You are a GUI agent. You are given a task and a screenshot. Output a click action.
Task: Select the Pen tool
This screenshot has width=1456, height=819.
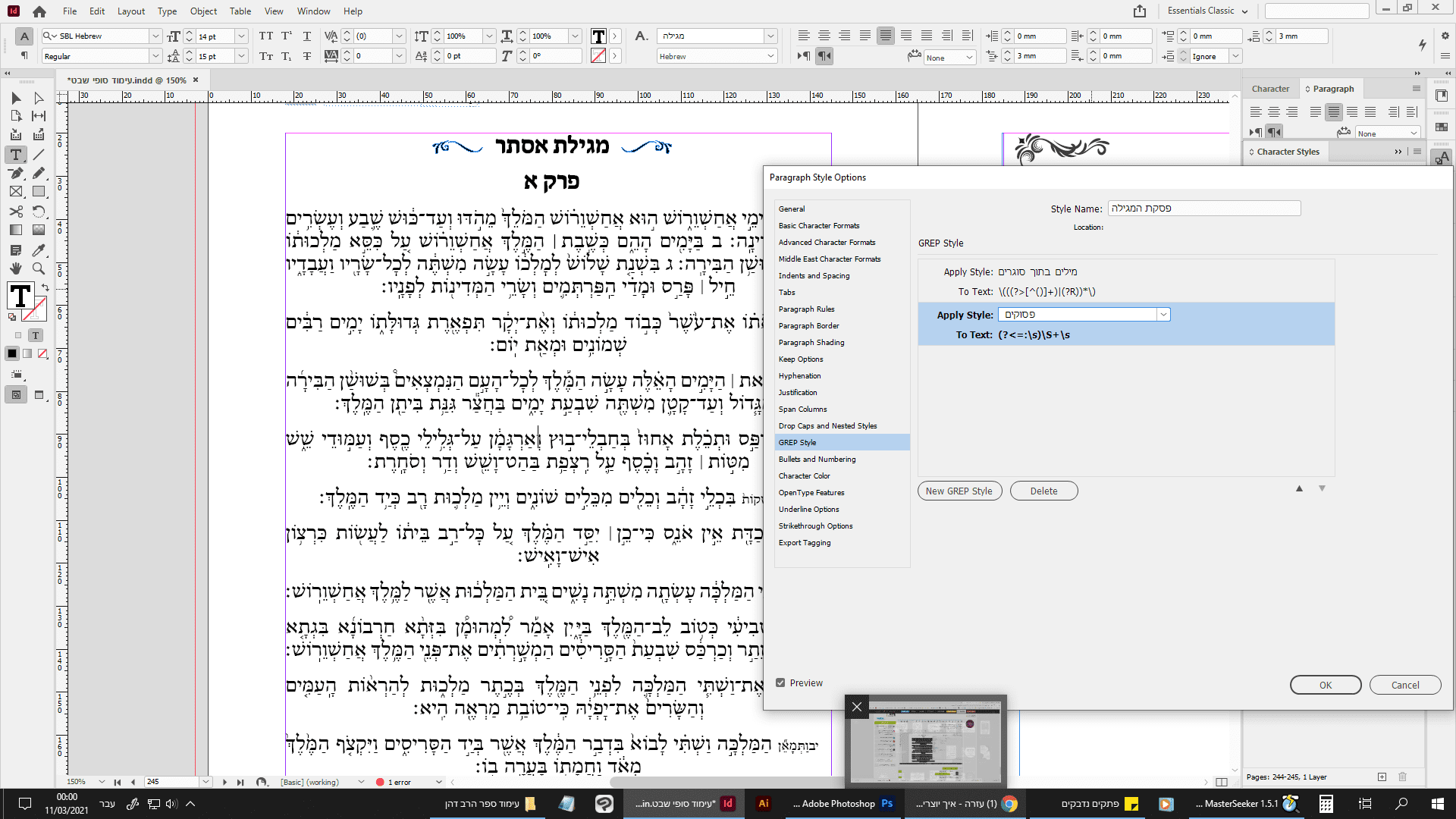tap(16, 173)
